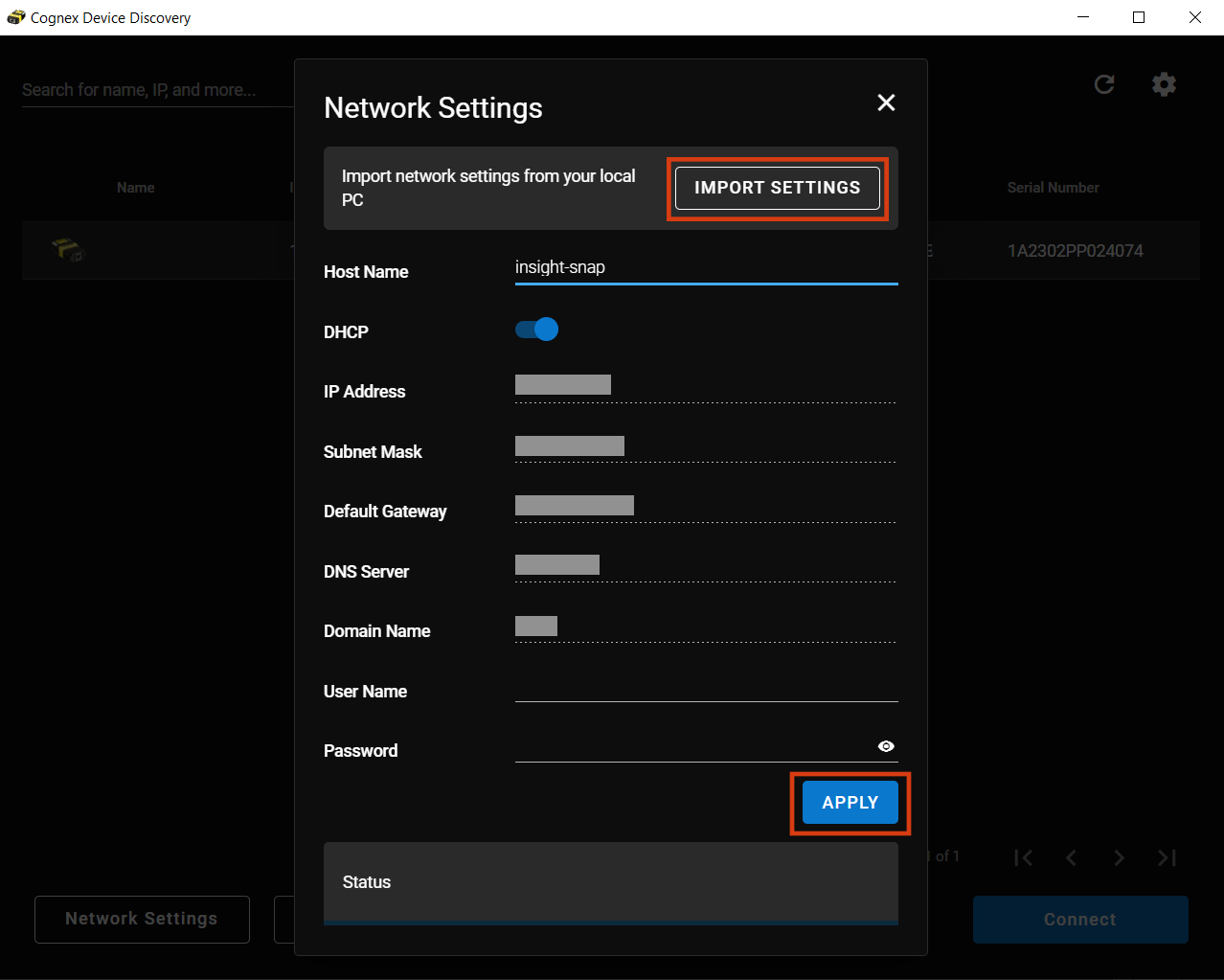This screenshot has width=1224, height=980.
Task: Click the Network Settings button at bottom
Action: click(142, 919)
